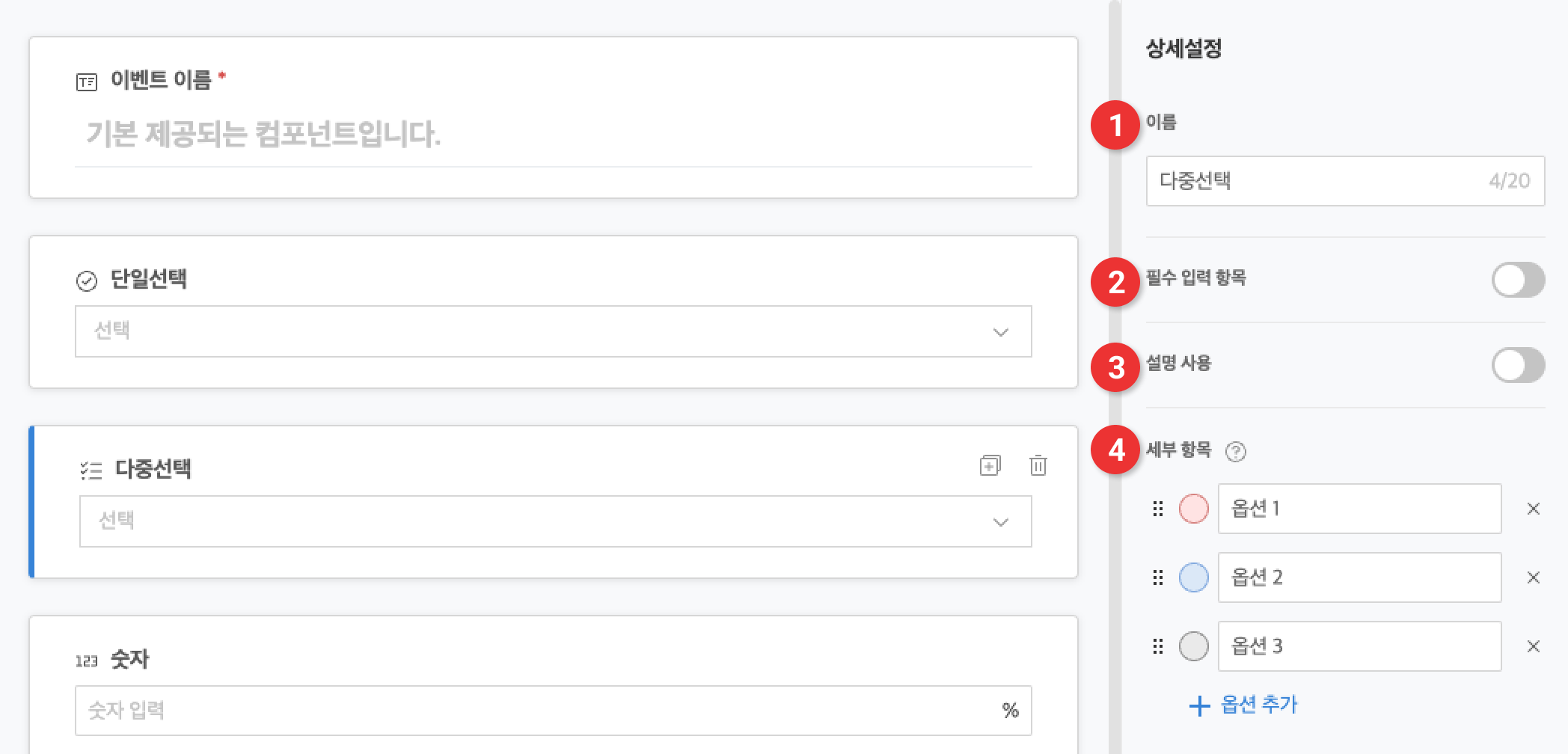Viewport: 1568px width, 754px height.
Task: Focus the 숫자 입력 field
Action: pyautogui.click(x=553, y=711)
